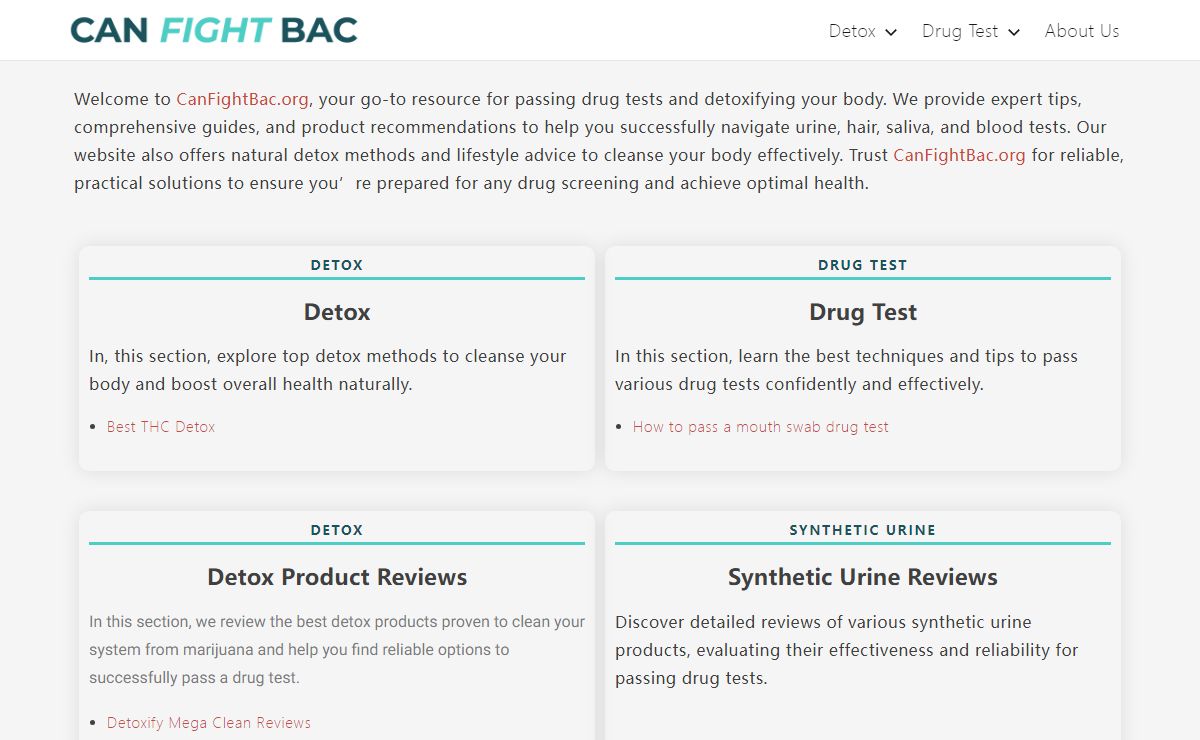1200x740 pixels.
Task: Click the DRUG TEST category label
Action: pos(862,265)
